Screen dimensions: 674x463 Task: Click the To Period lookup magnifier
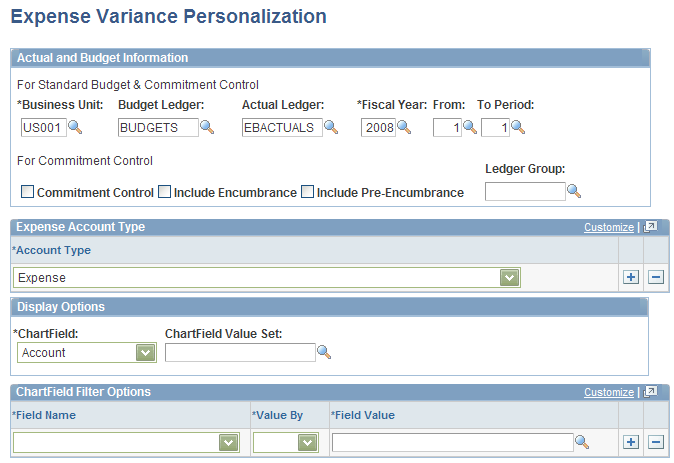pos(518,127)
